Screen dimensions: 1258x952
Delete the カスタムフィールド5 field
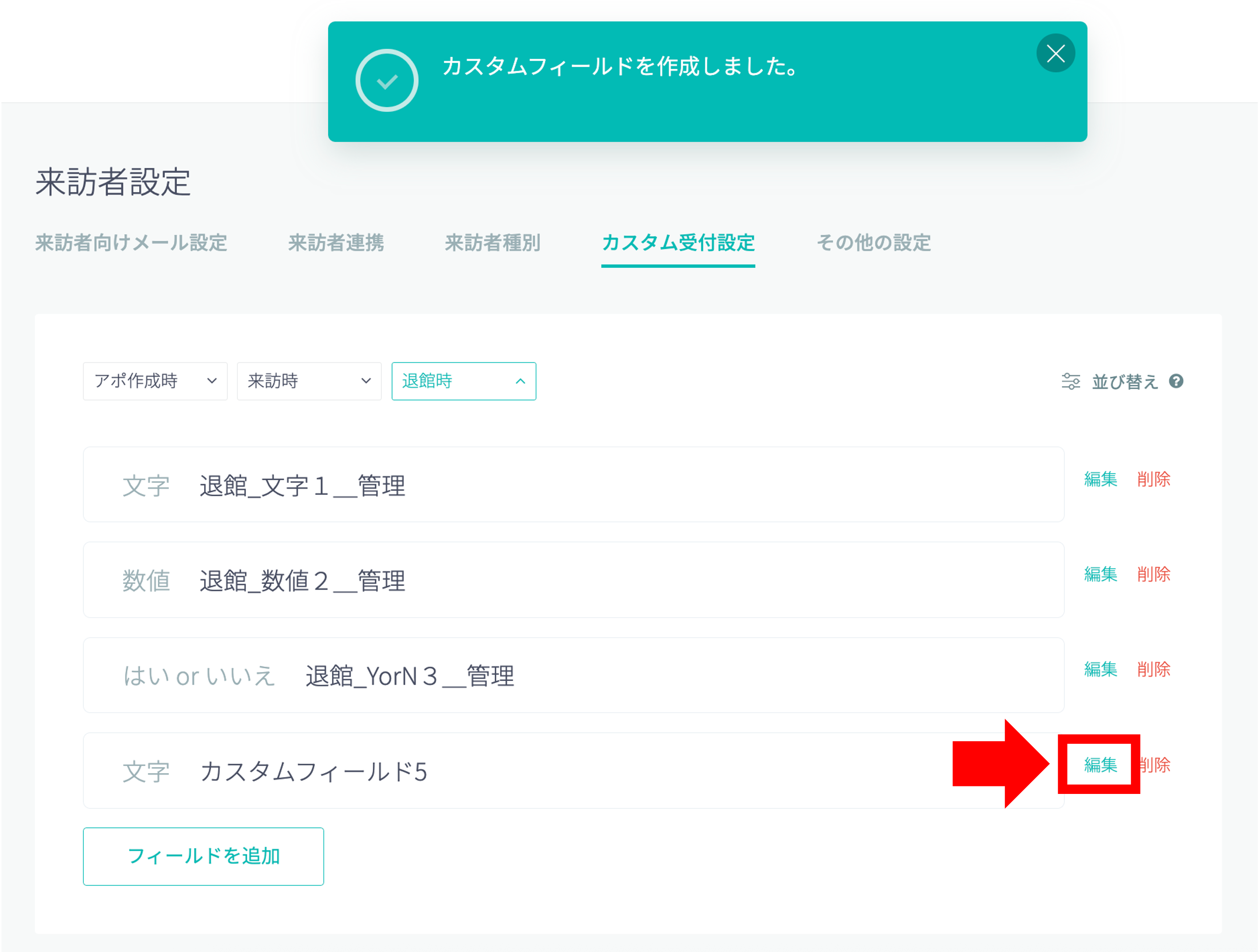tap(1155, 765)
